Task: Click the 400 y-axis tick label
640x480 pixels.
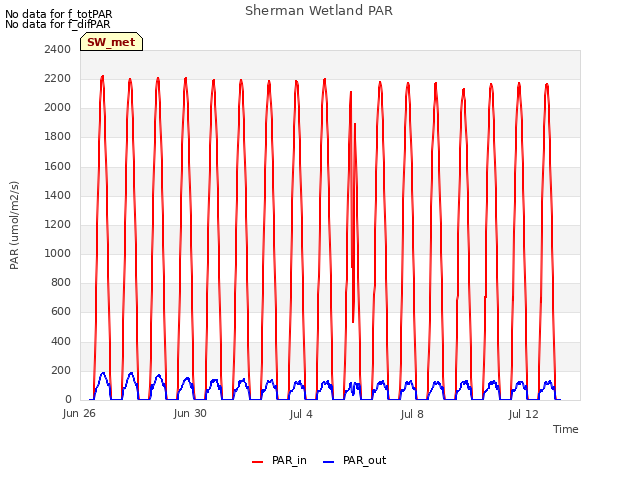Action: [61, 341]
